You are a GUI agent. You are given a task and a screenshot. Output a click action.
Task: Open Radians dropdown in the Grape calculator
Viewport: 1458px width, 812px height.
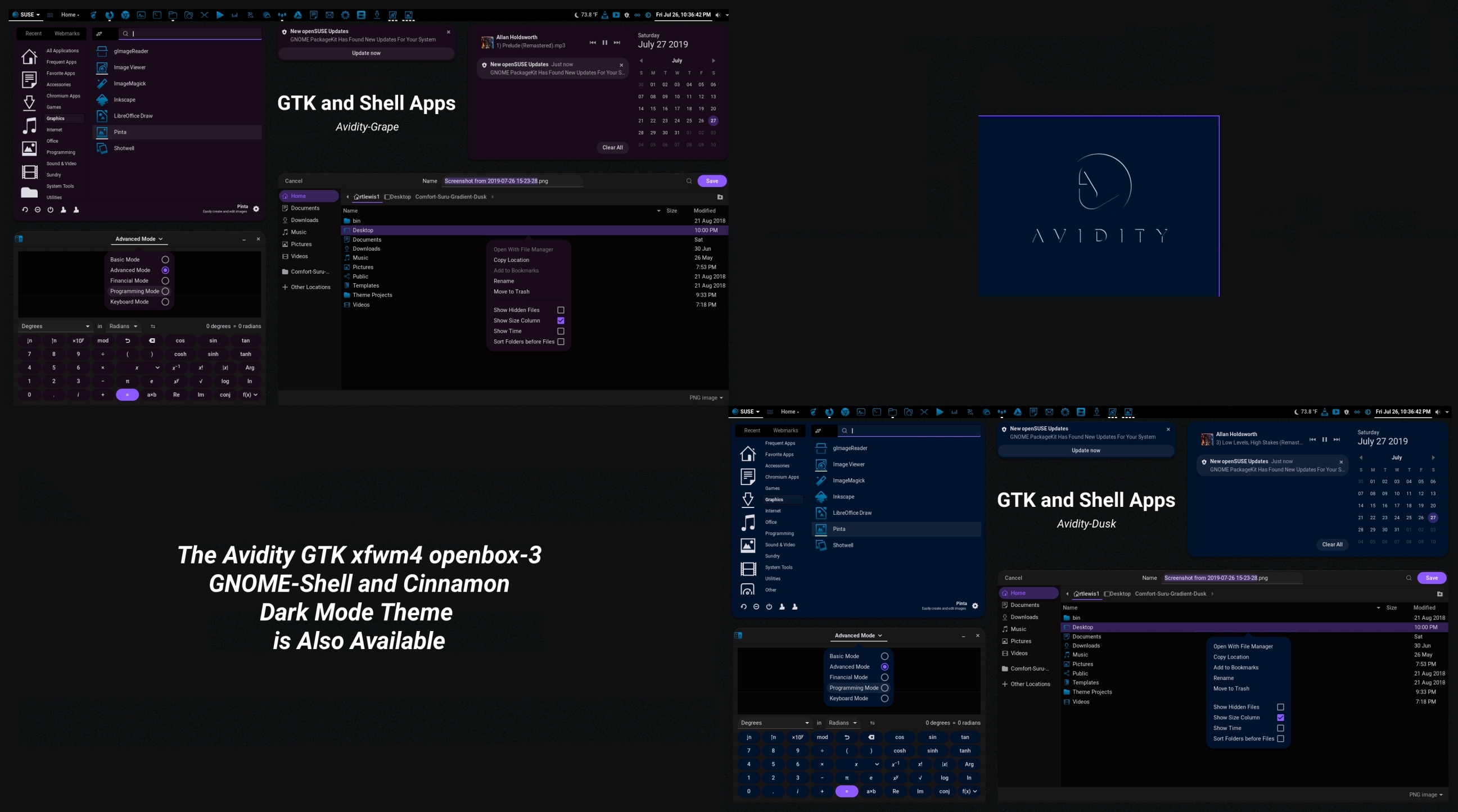pos(123,326)
